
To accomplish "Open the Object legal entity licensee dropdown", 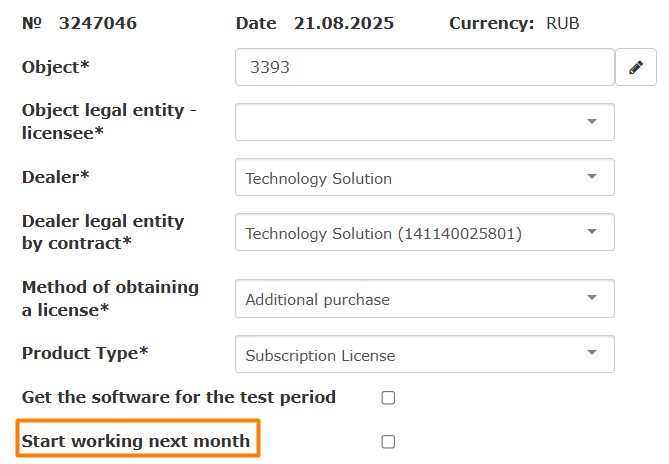I will (424, 122).
